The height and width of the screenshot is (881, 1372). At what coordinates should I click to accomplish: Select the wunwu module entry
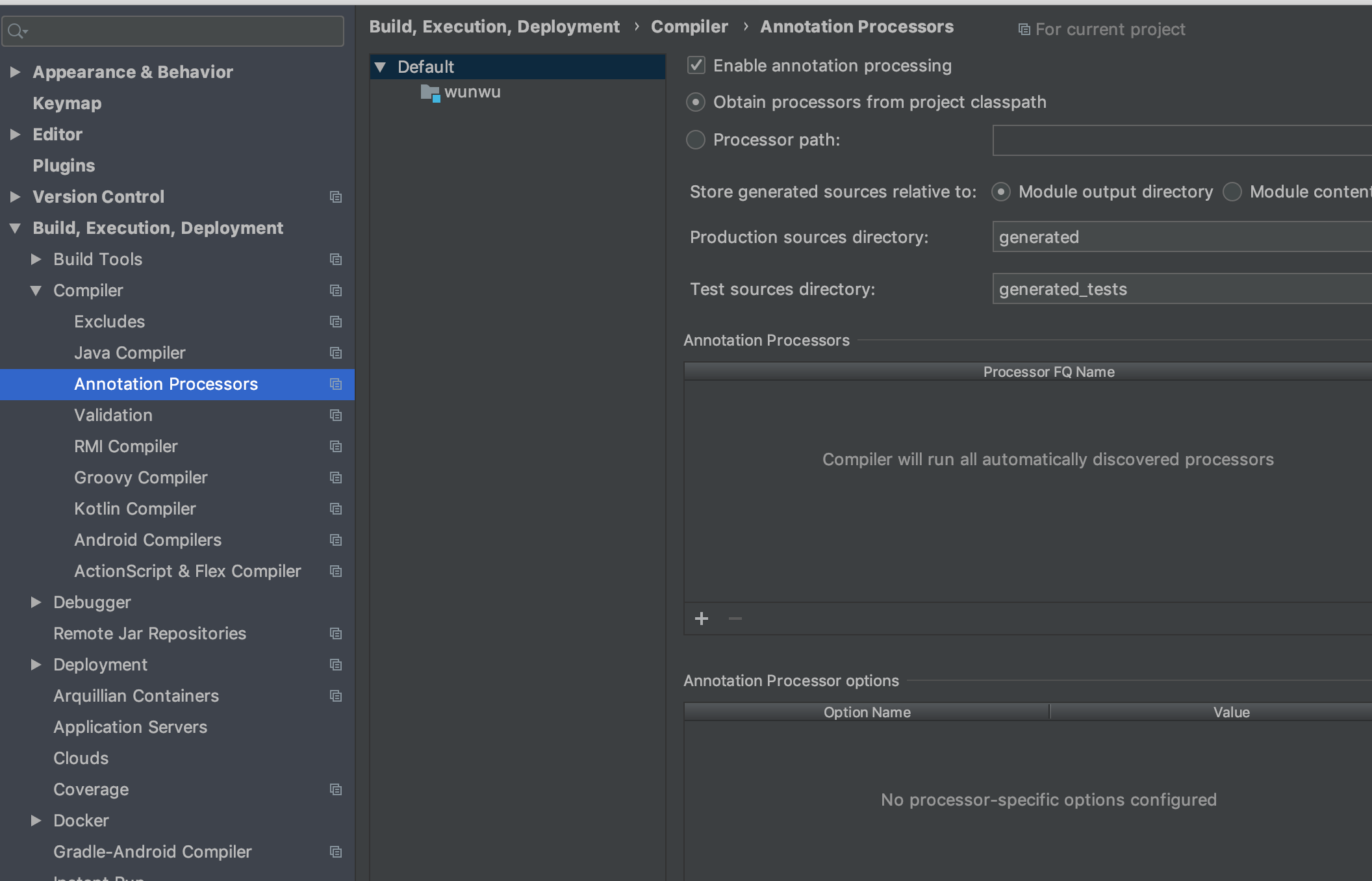(x=472, y=92)
